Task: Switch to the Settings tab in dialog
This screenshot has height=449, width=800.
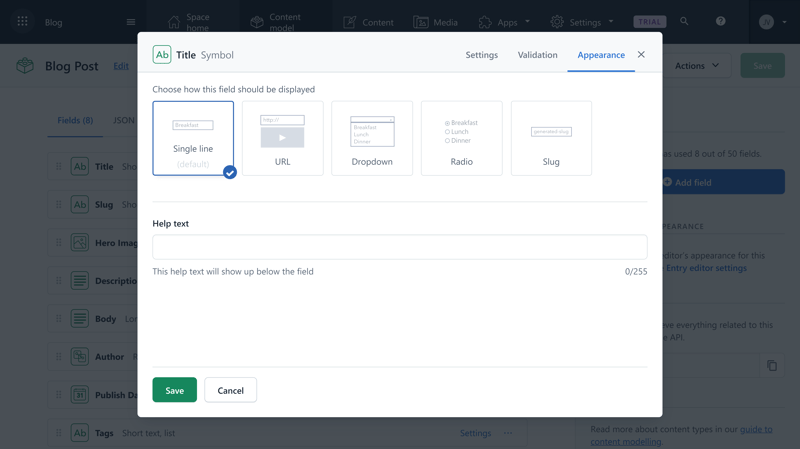Action: coord(482,55)
